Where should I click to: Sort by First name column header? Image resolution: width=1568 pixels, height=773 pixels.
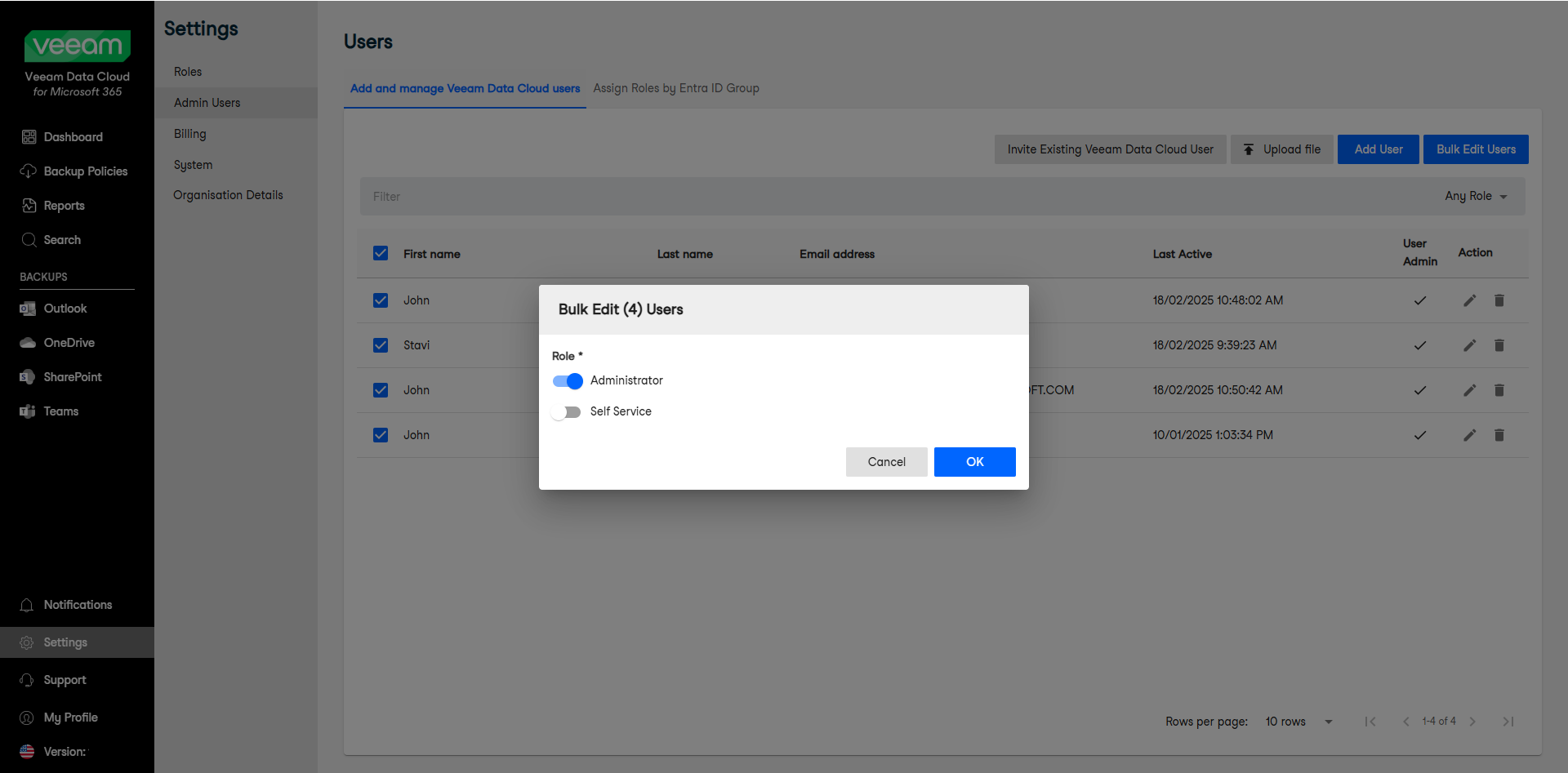click(x=432, y=254)
